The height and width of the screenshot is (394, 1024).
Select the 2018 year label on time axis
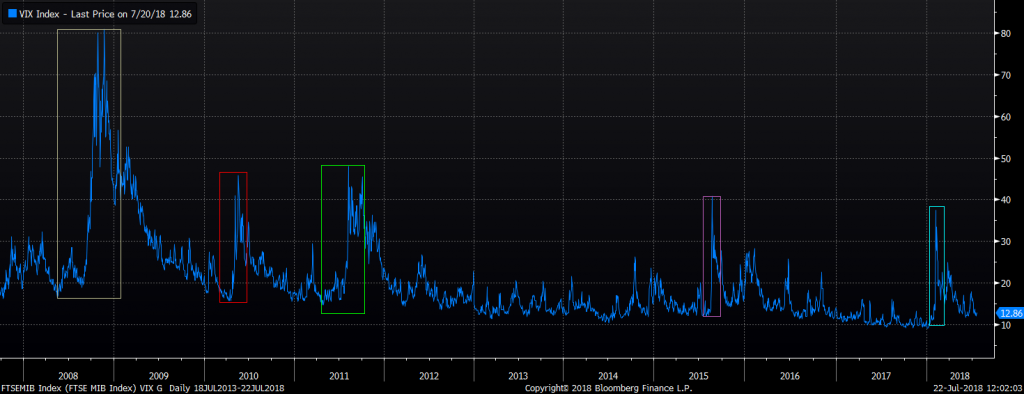pos(960,376)
